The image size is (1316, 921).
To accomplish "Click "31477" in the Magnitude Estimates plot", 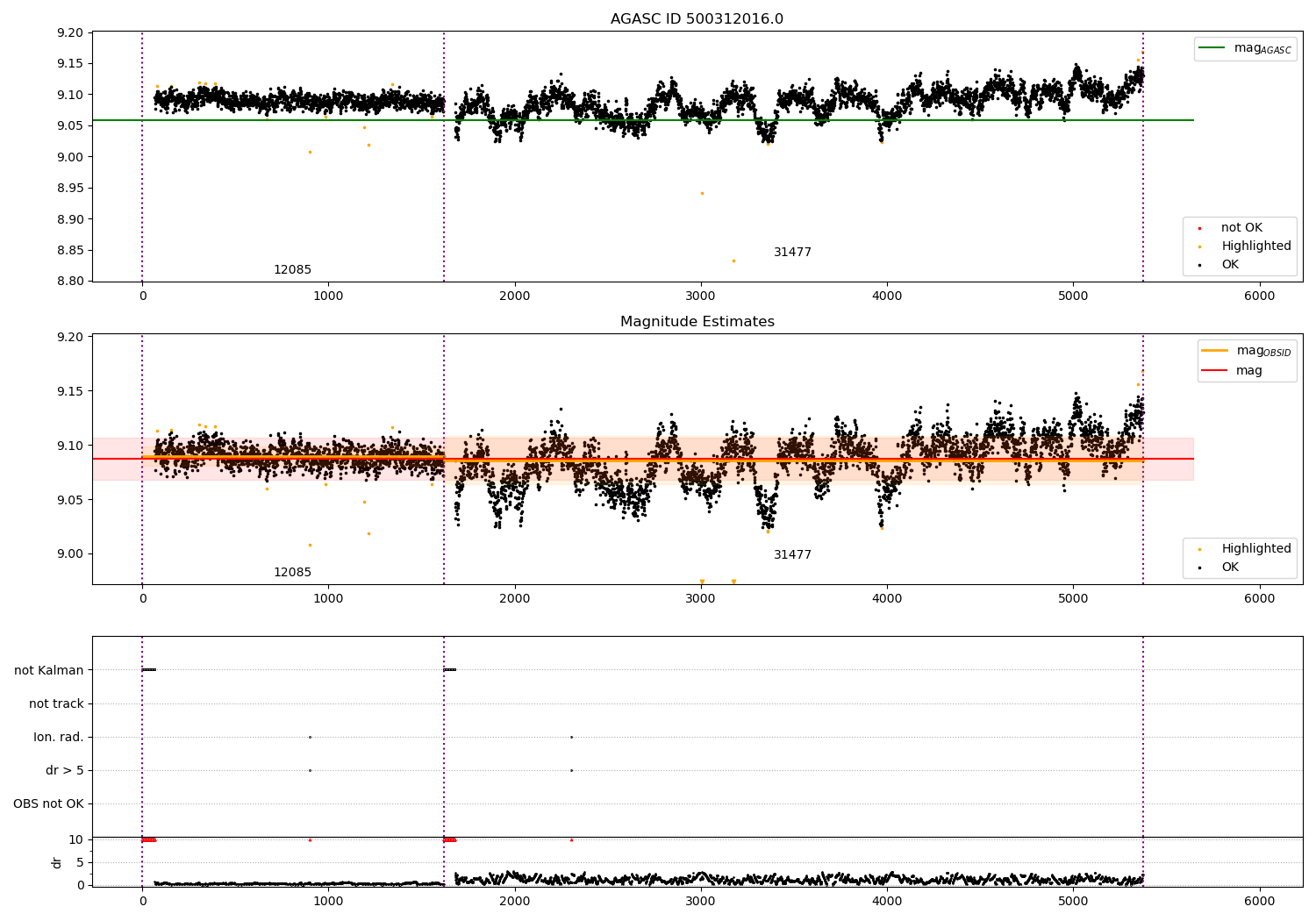I will pos(792,555).
